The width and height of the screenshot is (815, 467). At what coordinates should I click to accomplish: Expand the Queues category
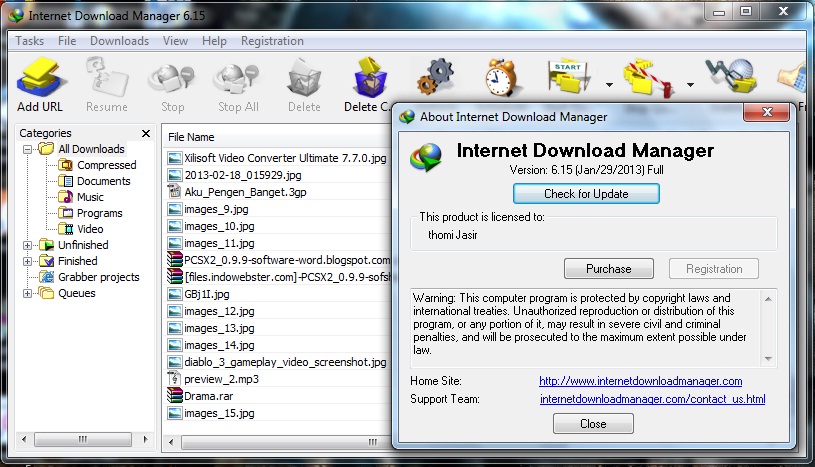[x=28, y=294]
